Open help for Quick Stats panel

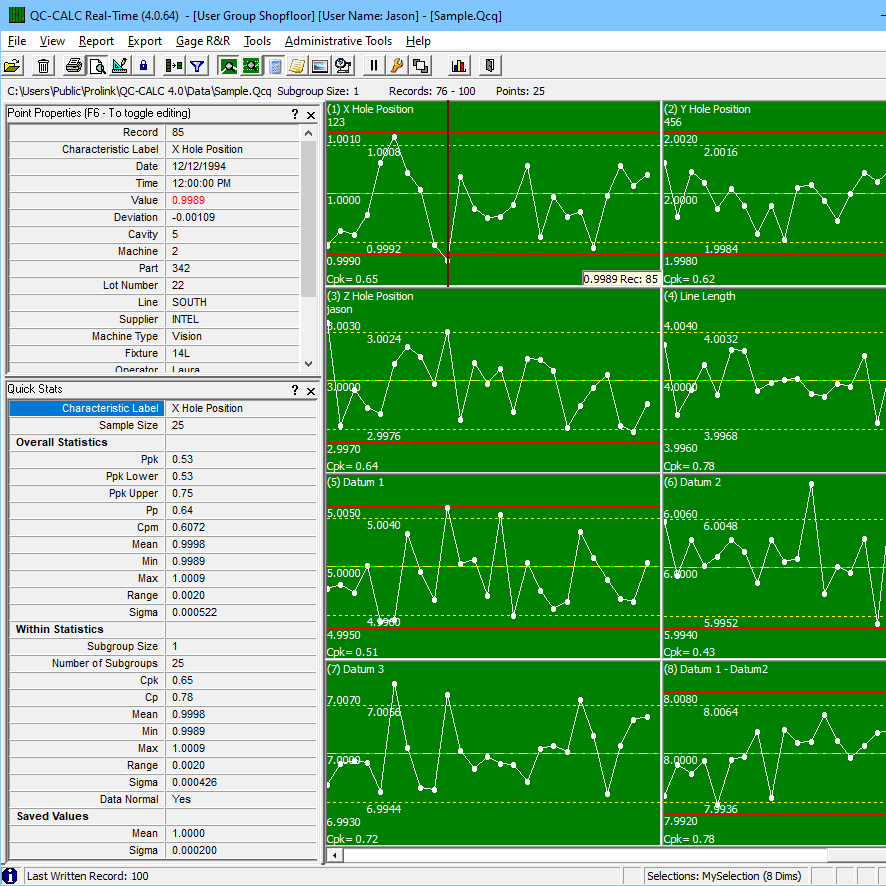tap(294, 390)
